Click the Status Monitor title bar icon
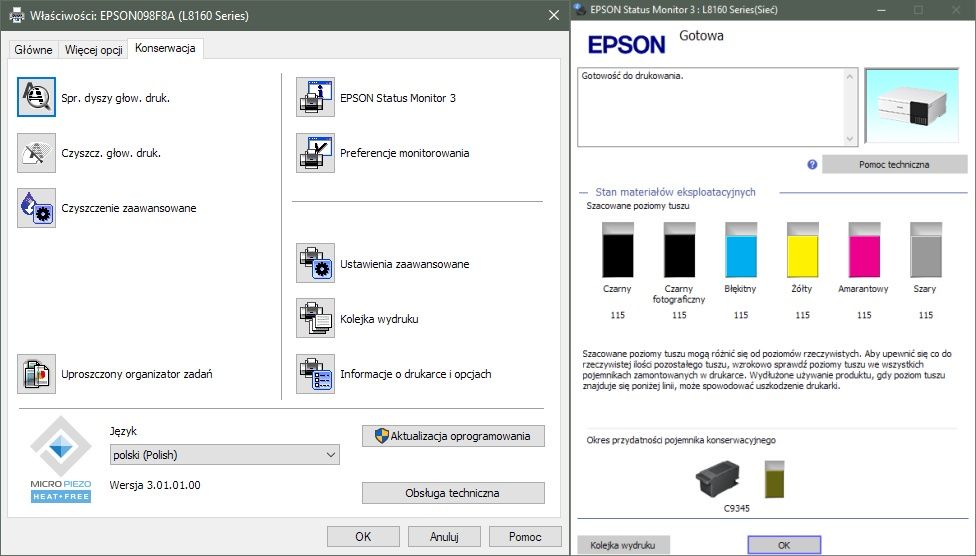Screen dimensions: 976x556 coord(580,9)
